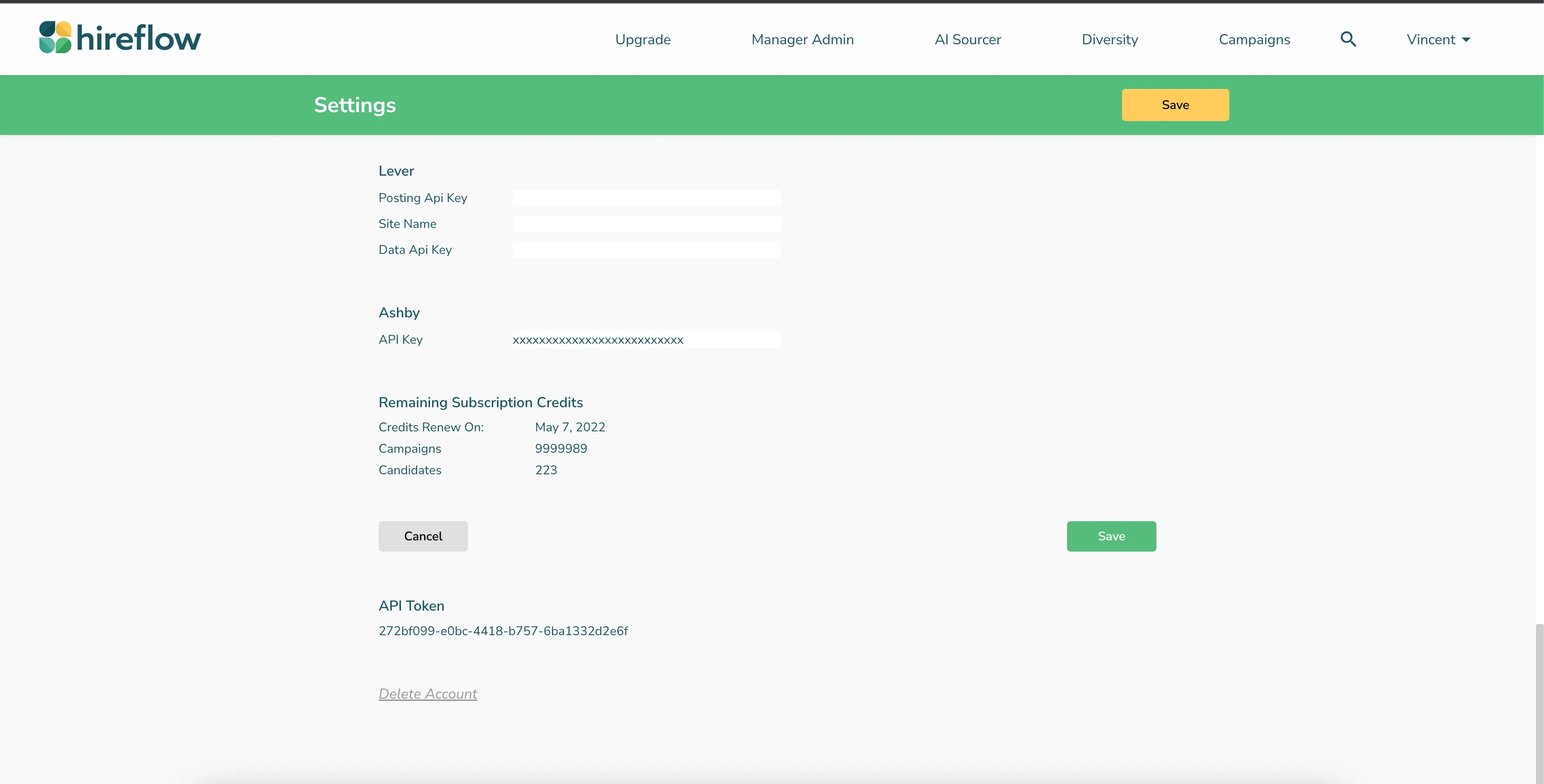Click the hireflow logo
This screenshot has width=1544, height=784.
pyautogui.click(x=120, y=38)
